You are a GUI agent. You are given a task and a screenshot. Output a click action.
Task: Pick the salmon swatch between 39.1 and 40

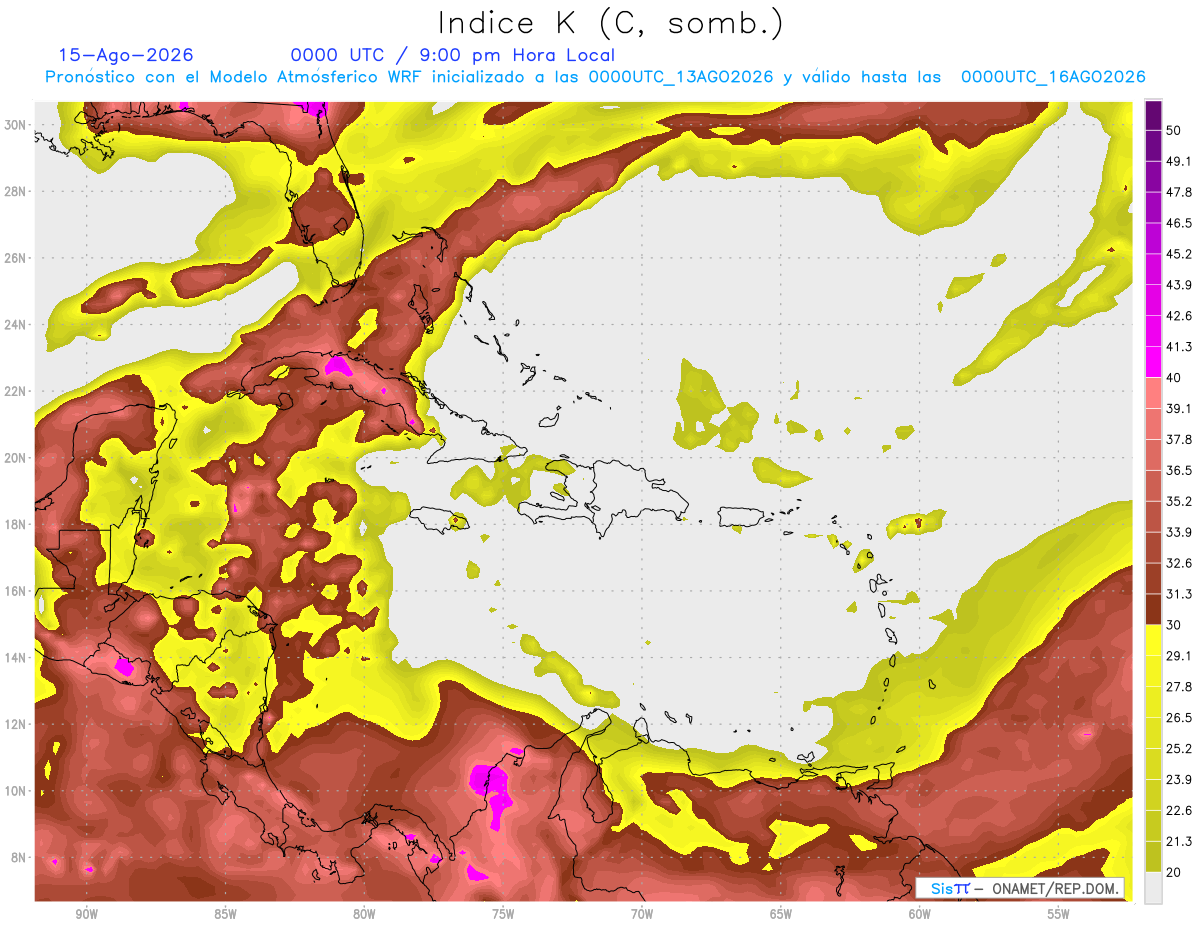point(1153,393)
